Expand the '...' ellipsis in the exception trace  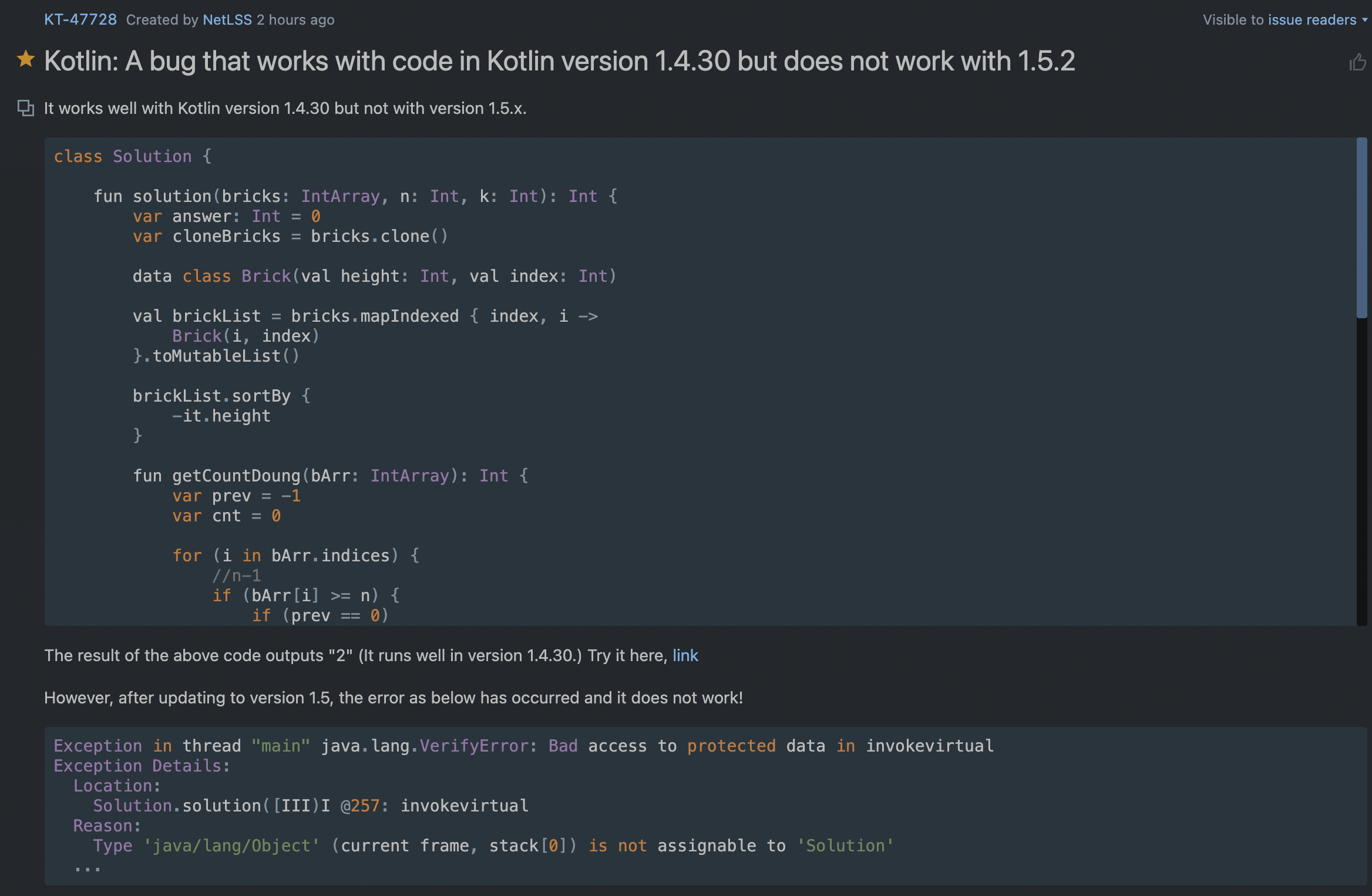[88, 867]
